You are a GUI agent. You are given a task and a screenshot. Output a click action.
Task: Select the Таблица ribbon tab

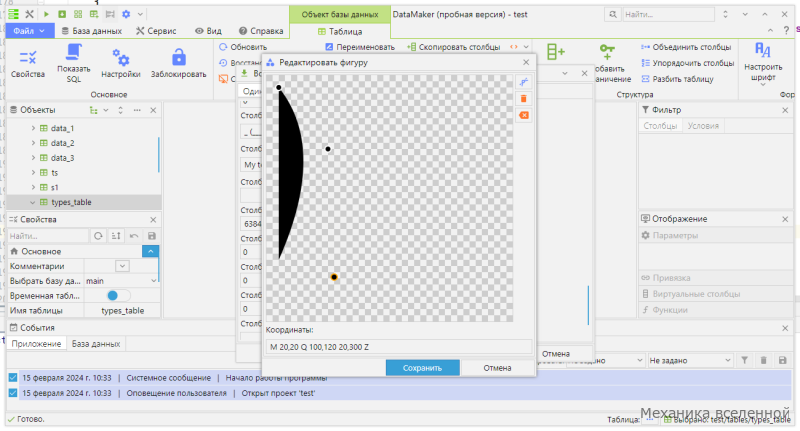(x=340, y=31)
